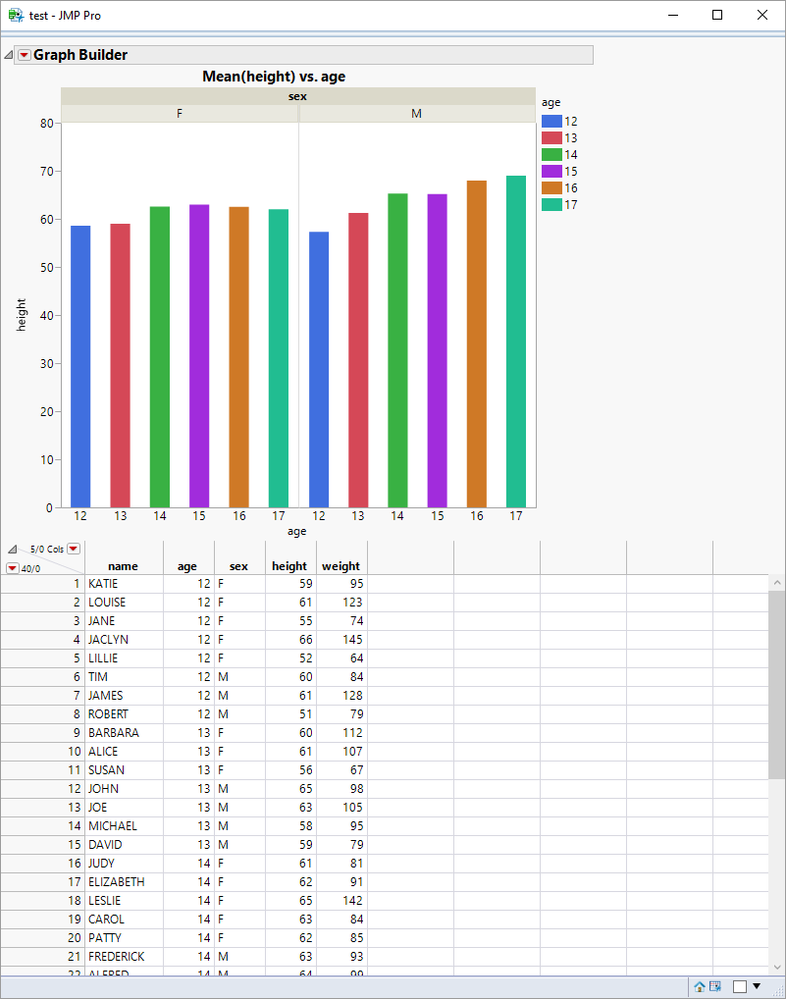Click the scrollbar up arrow
Viewport: 786px width, 999px height.
coord(776,582)
